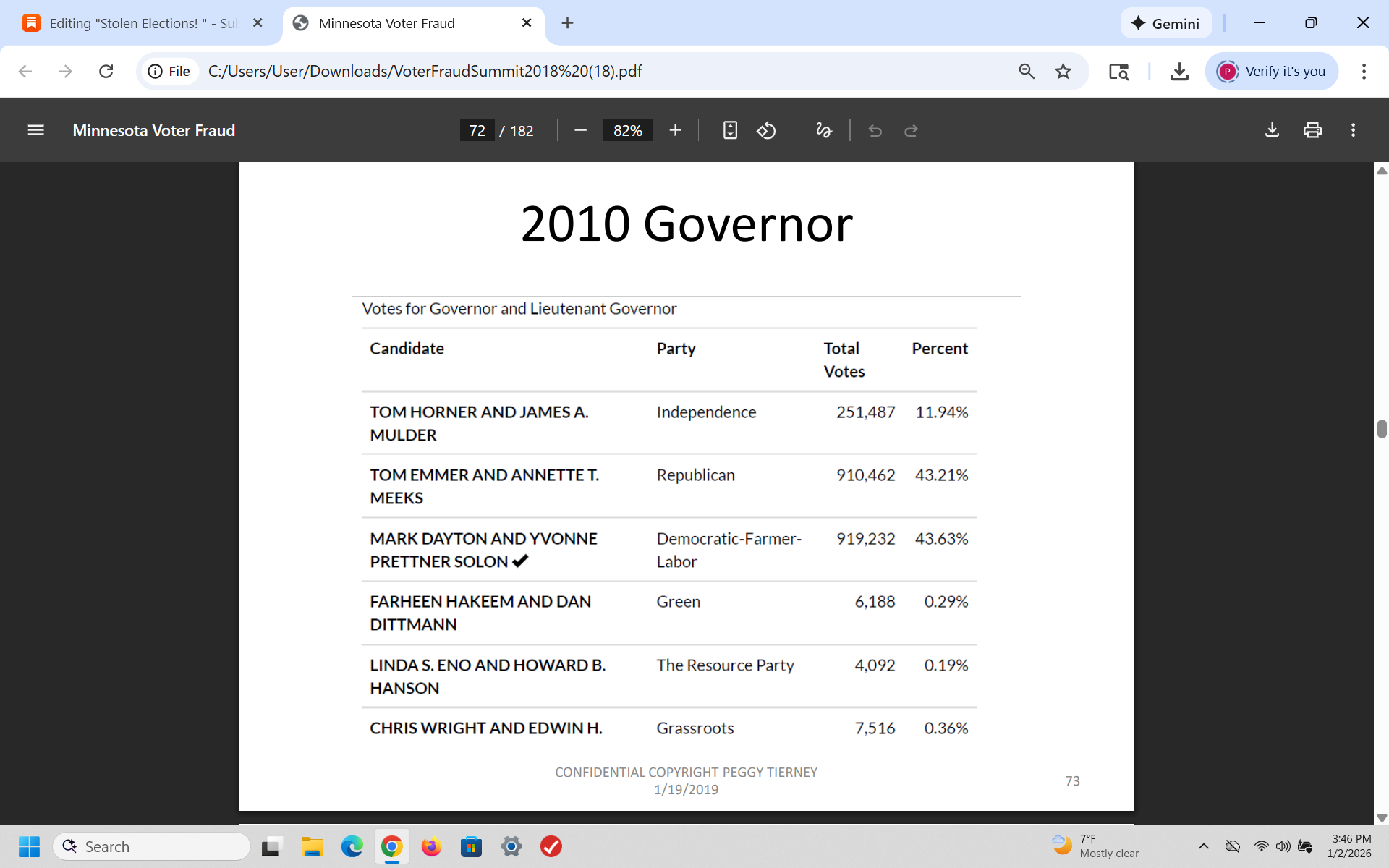Bookmark this page with star icon

[1063, 71]
